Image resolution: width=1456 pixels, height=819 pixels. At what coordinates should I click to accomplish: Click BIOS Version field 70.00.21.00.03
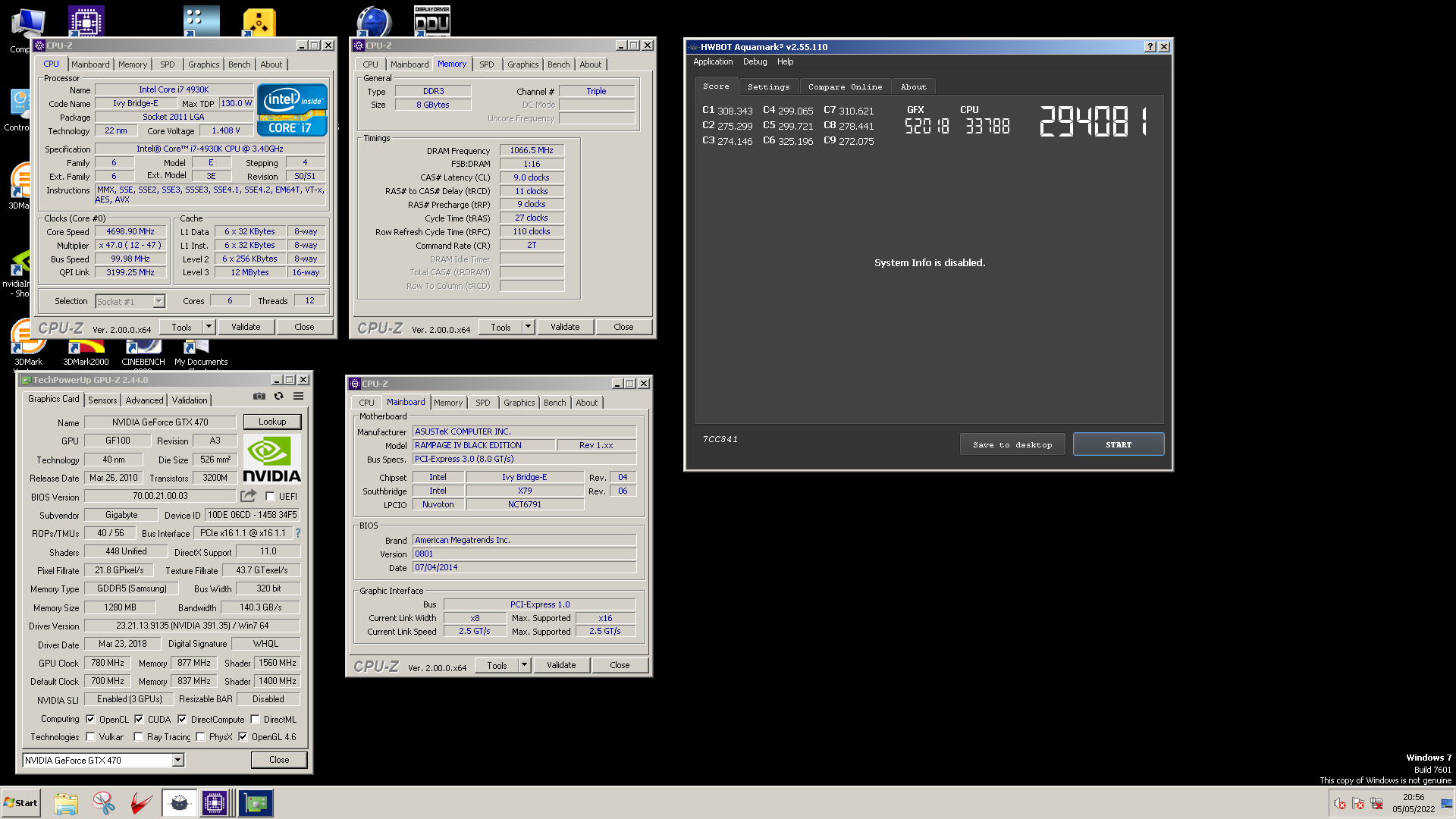tap(160, 497)
